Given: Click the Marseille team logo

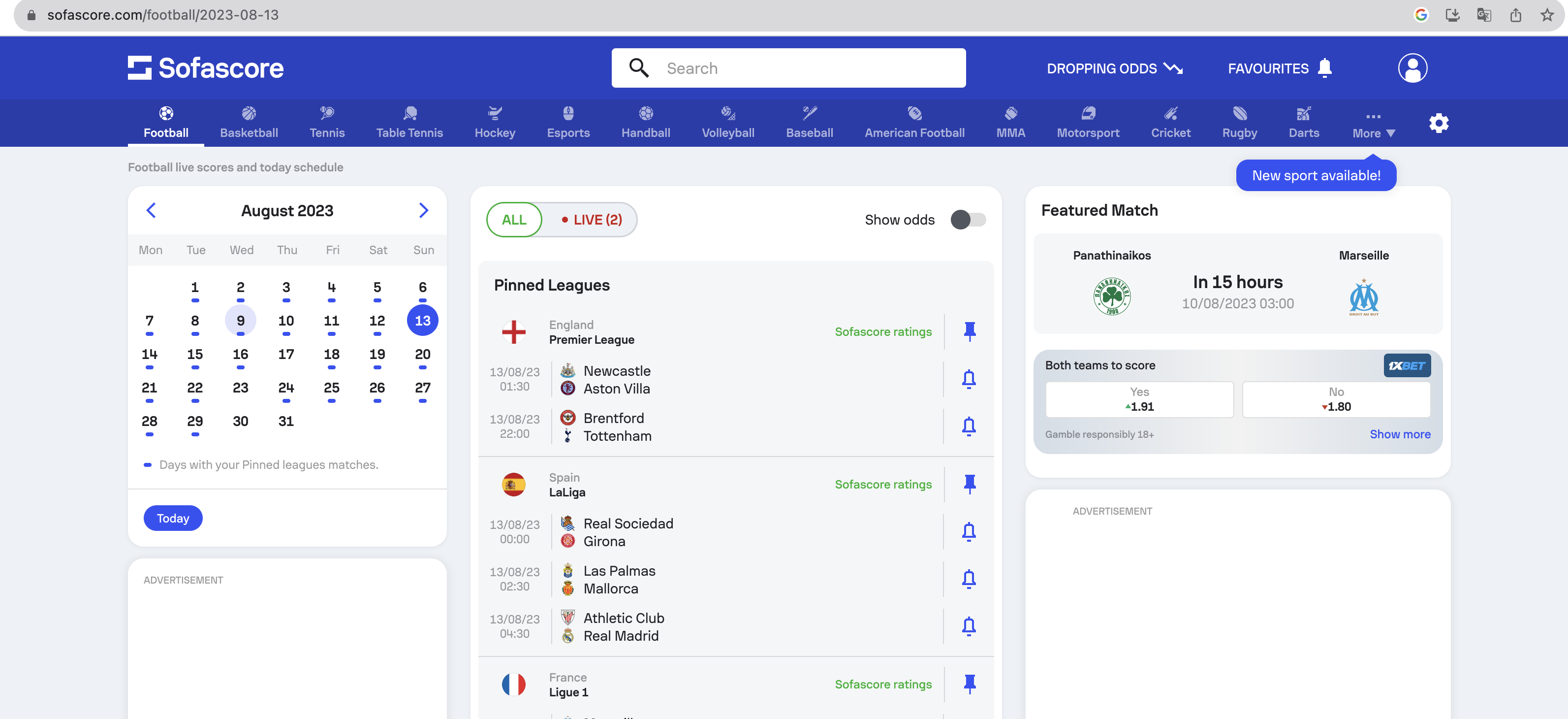Looking at the screenshot, I should coord(1363,297).
